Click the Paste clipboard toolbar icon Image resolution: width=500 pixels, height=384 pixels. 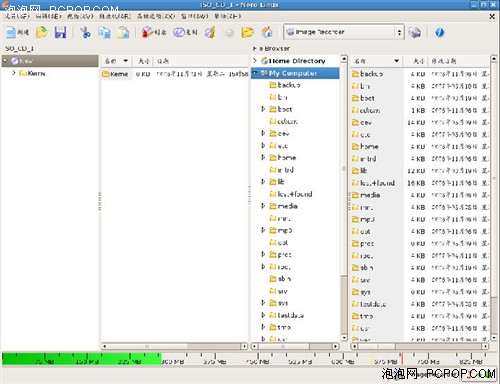click(123, 32)
